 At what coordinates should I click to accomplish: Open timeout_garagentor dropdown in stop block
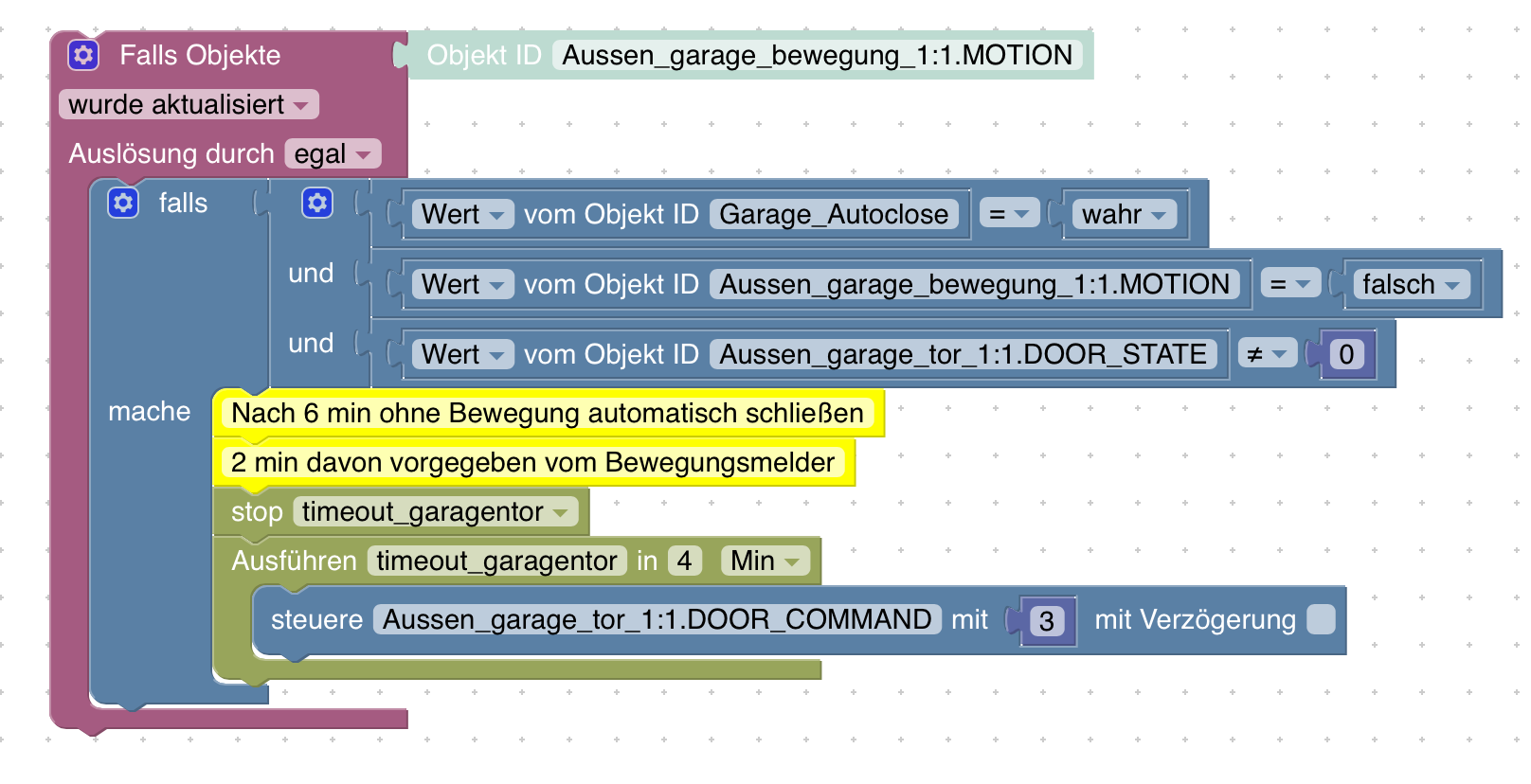(436, 511)
